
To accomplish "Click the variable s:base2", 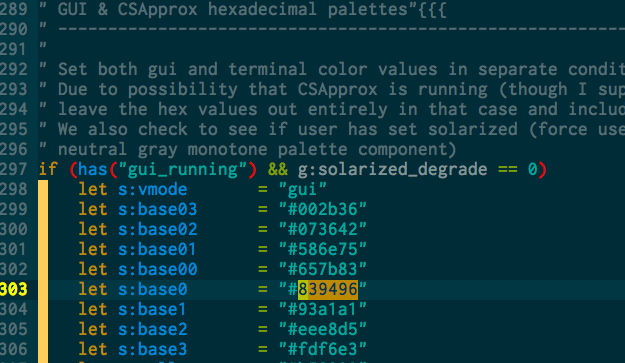I will 153,329.
